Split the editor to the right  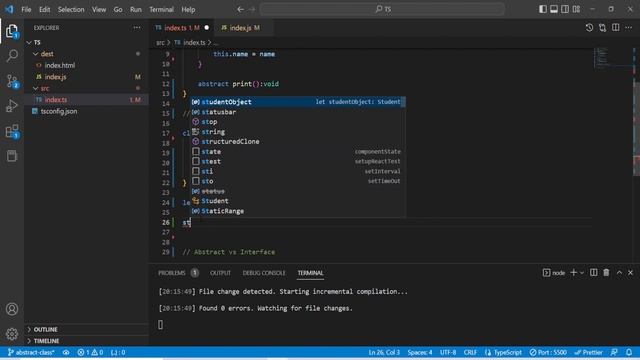pyautogui.click(x=616, y=28)
